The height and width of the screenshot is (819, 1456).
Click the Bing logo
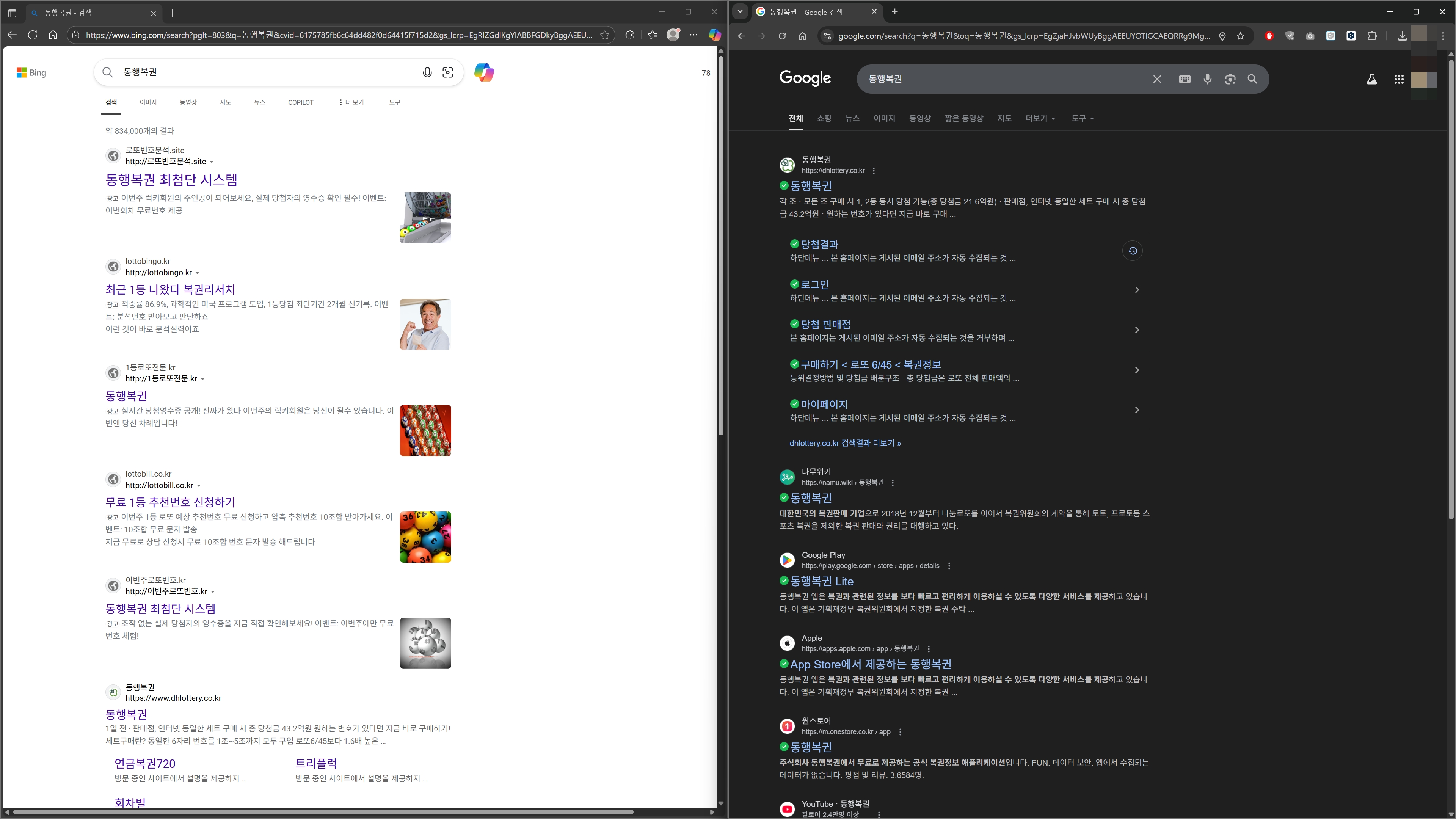[31, 72]
